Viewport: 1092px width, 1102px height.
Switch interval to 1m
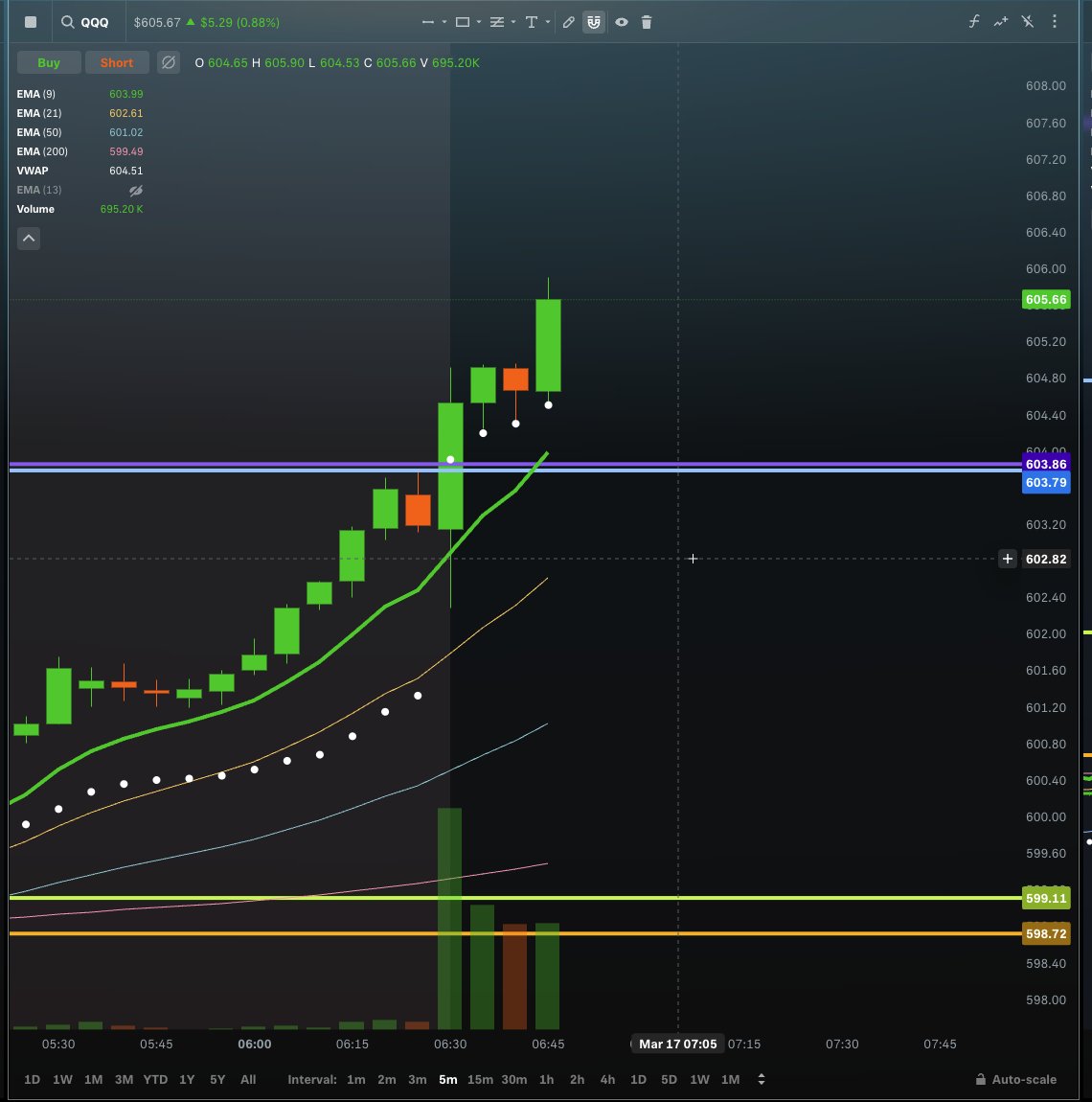point(355,1080)
